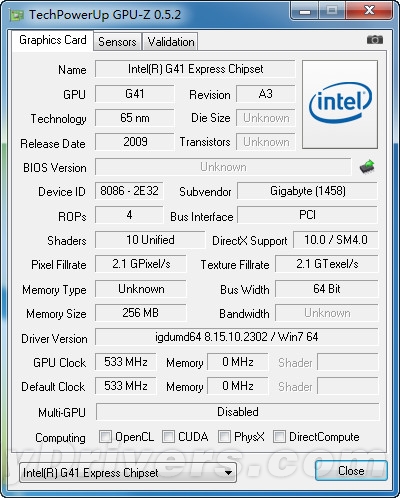Click the BIOS Version label
This screenshot has width=400, height=498.
tap(55, 168)
